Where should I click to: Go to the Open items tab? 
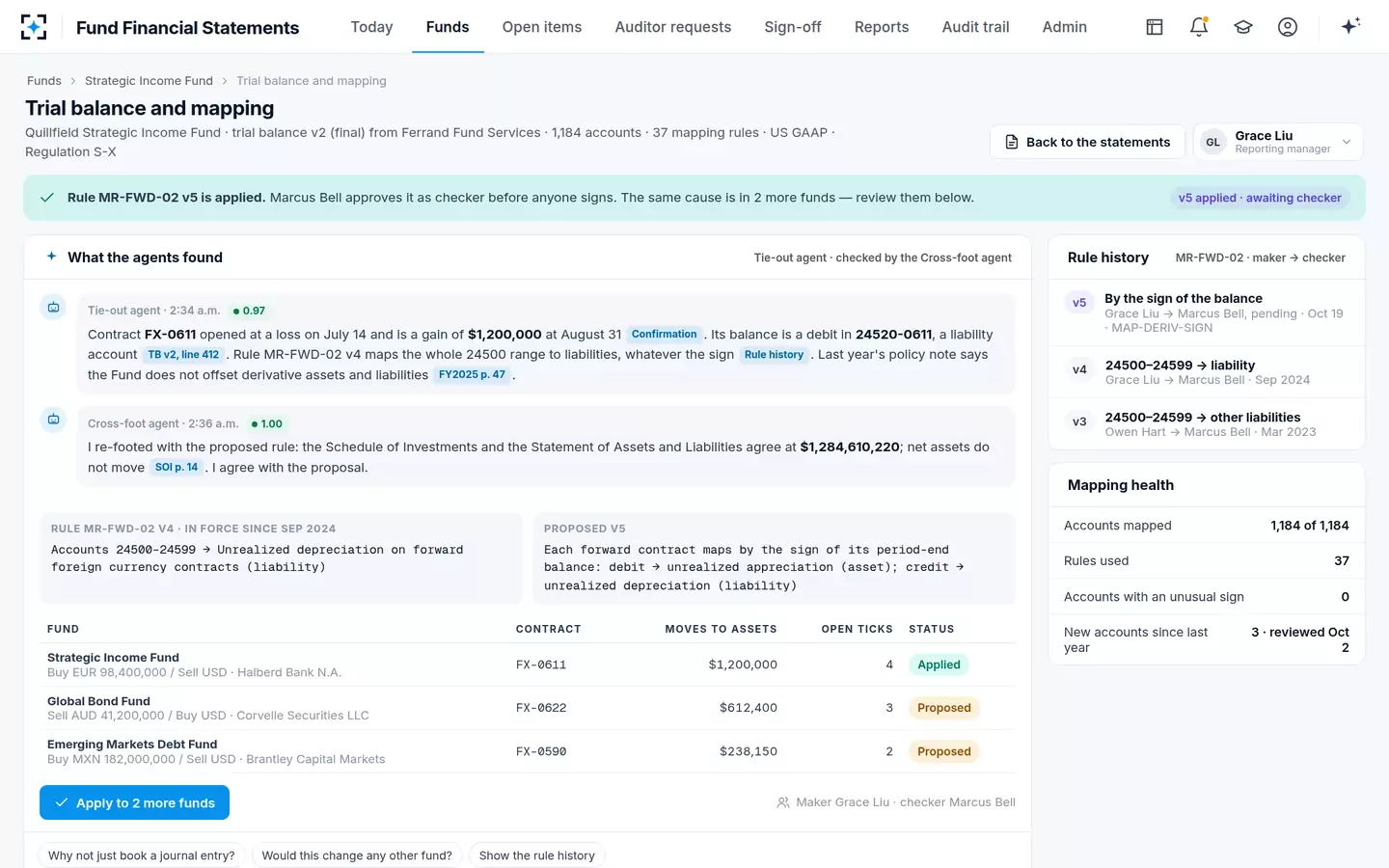(542, 27)
